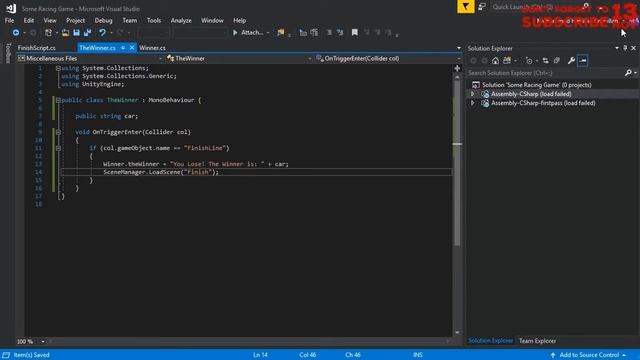Toggle Preview Selected Items button

[583, 61]
